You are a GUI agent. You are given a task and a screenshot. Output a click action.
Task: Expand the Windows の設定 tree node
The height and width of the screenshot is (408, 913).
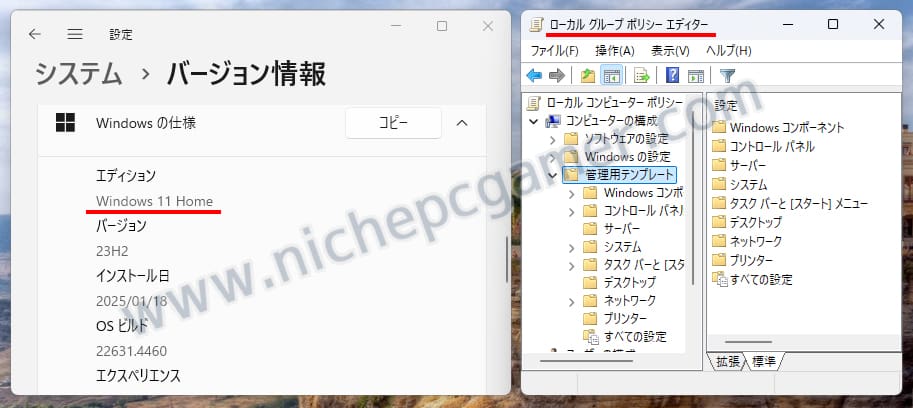[x=553, y=157]
